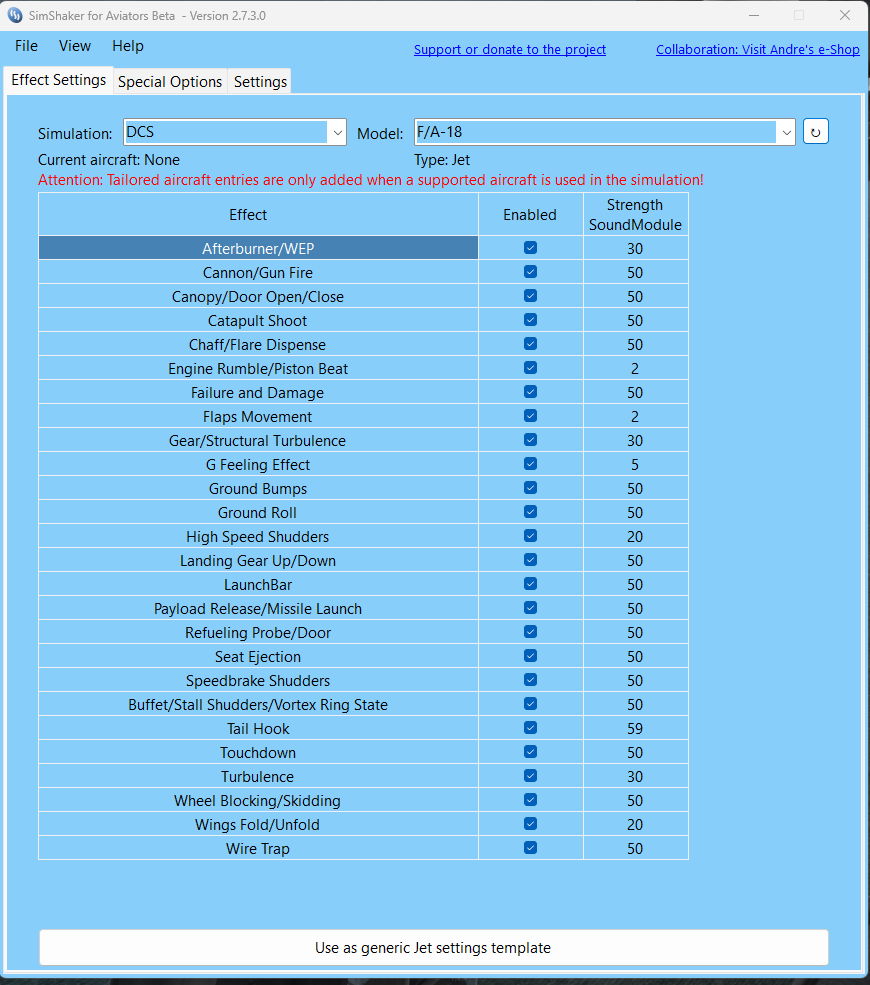
Task: Toggle Canopy/Door Open/Close effect checkbox
Action: coord(530,296)
